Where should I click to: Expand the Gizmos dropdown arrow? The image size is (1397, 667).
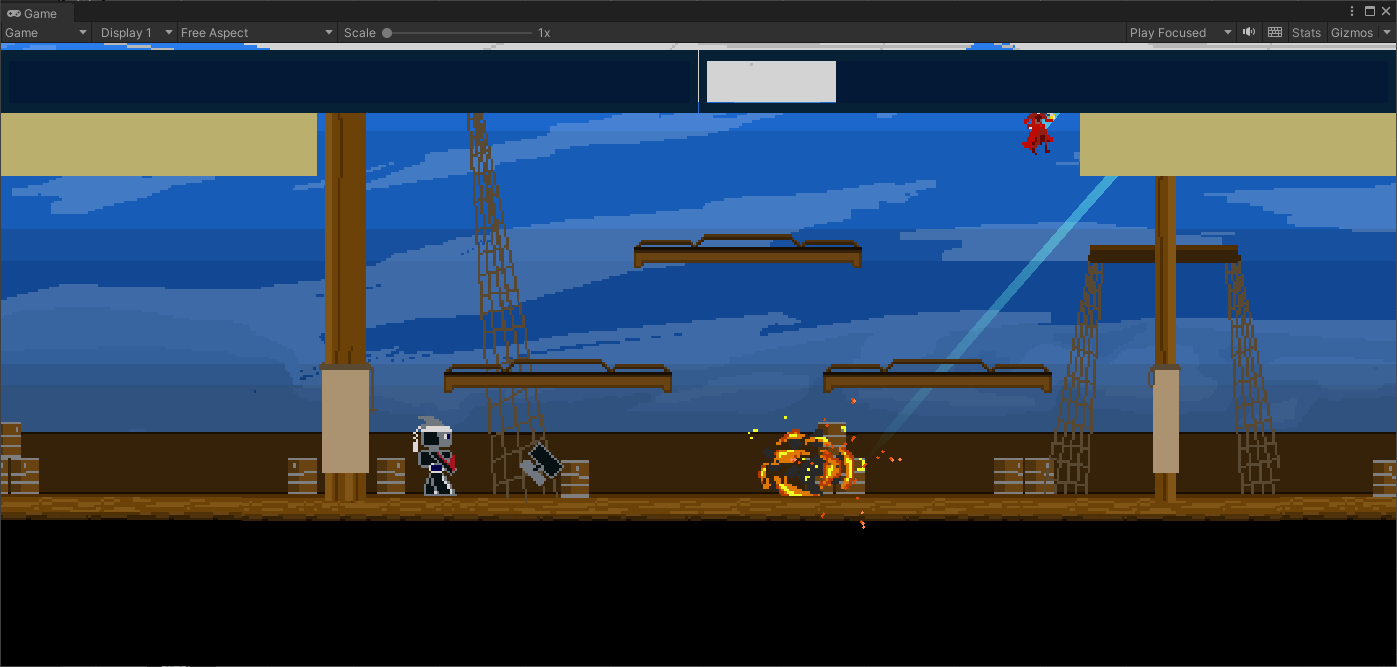[1387, 32]
